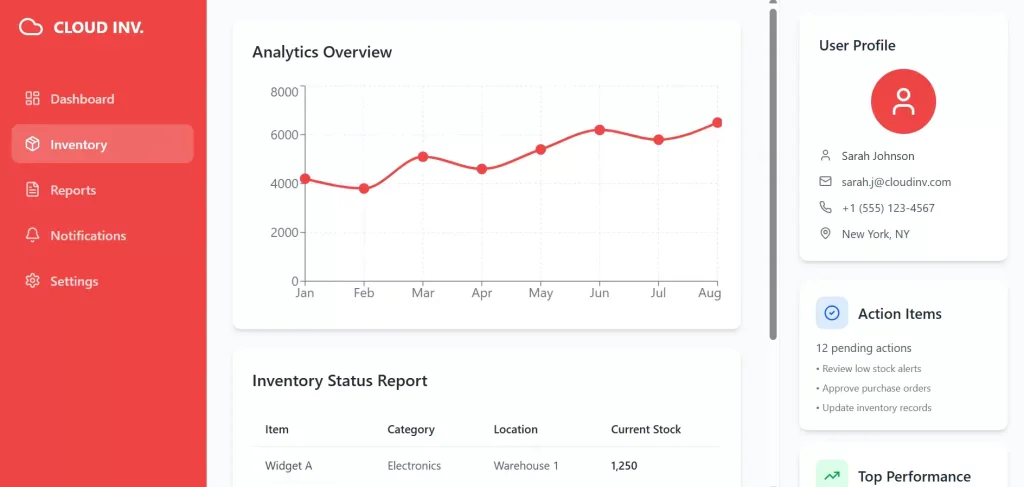1024x487 pixels.
Task: Click the 8000 y-axis label
Action: tap(284, 92)
